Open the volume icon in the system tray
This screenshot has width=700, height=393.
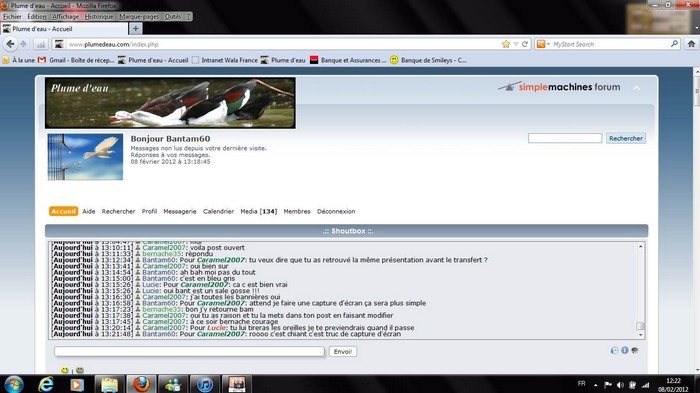620,385
